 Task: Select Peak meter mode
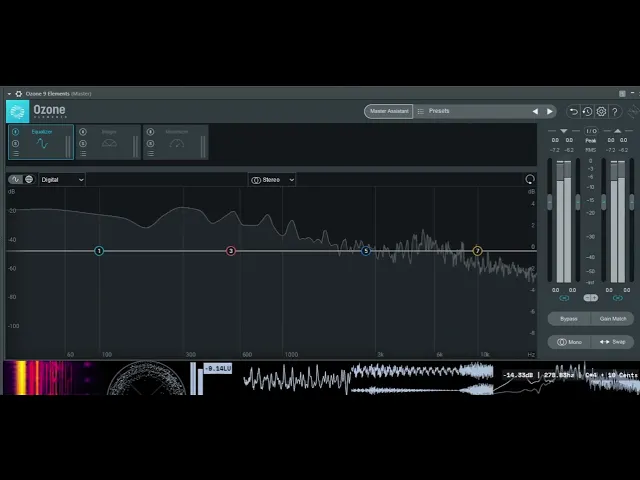pos(591,140)
